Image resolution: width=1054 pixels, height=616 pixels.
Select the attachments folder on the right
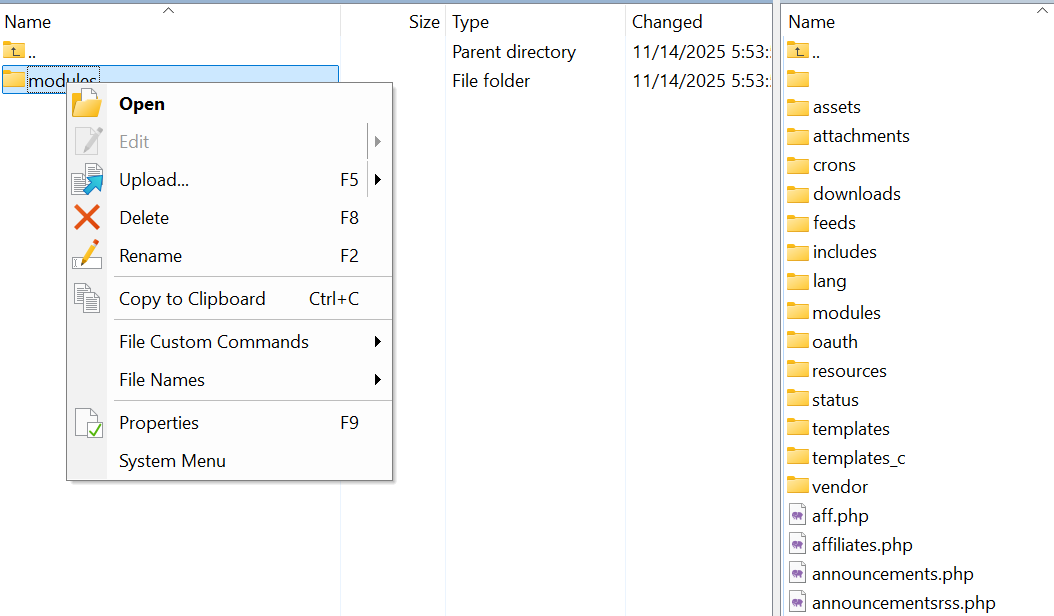click(860, 136)
